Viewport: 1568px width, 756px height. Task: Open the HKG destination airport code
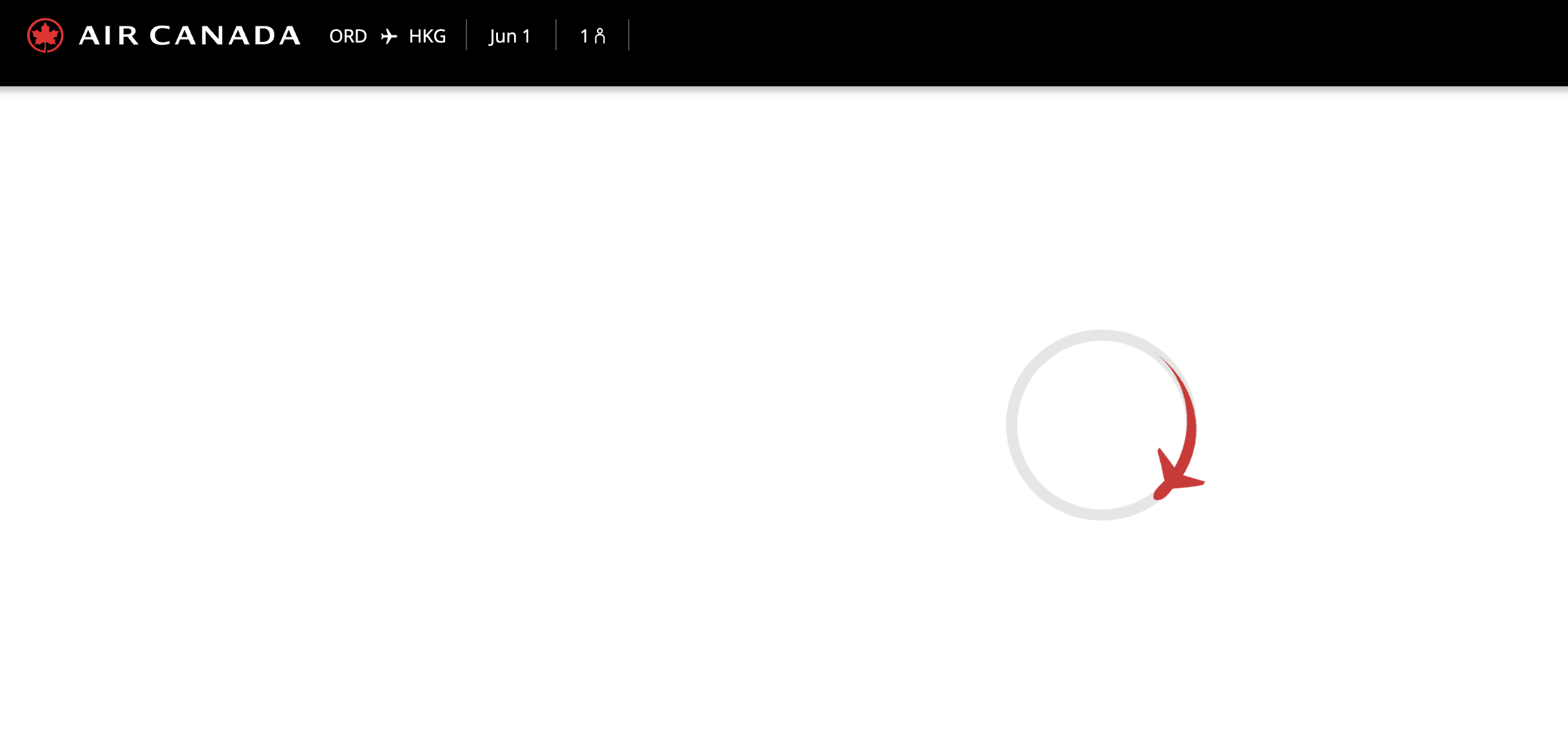click(x=427, y=36)
